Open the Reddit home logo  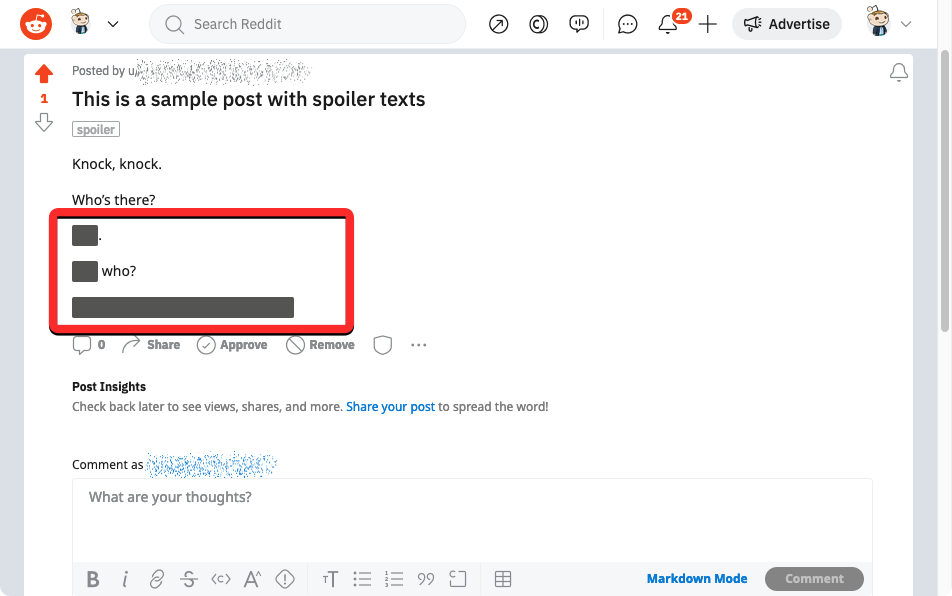36,24
